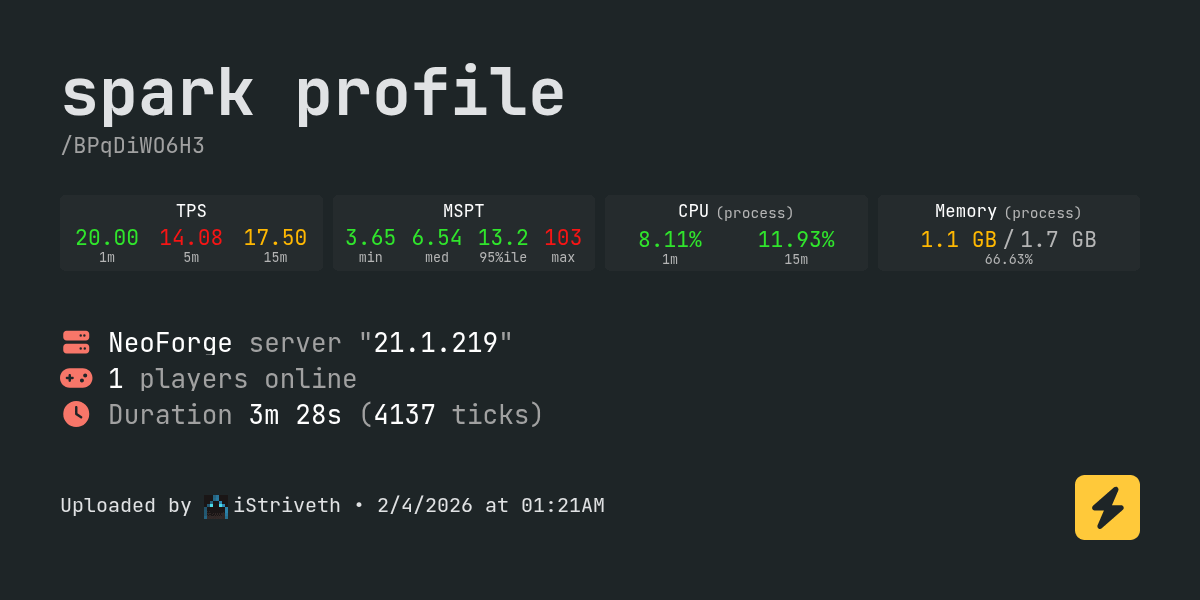Click the spark profile title heading
The height and width of the screenshot is (600, 1200).
(x=313, y=94)
